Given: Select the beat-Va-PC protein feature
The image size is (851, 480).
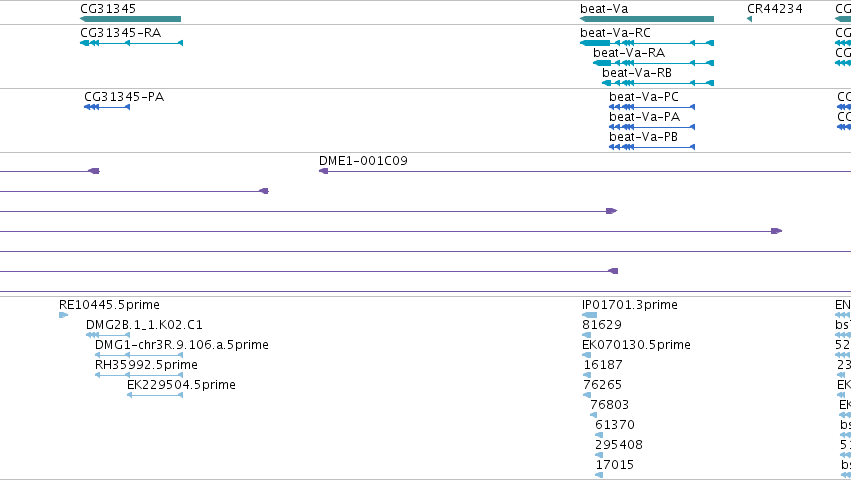Looking at the screenshot, I should [x=652, y=107].
